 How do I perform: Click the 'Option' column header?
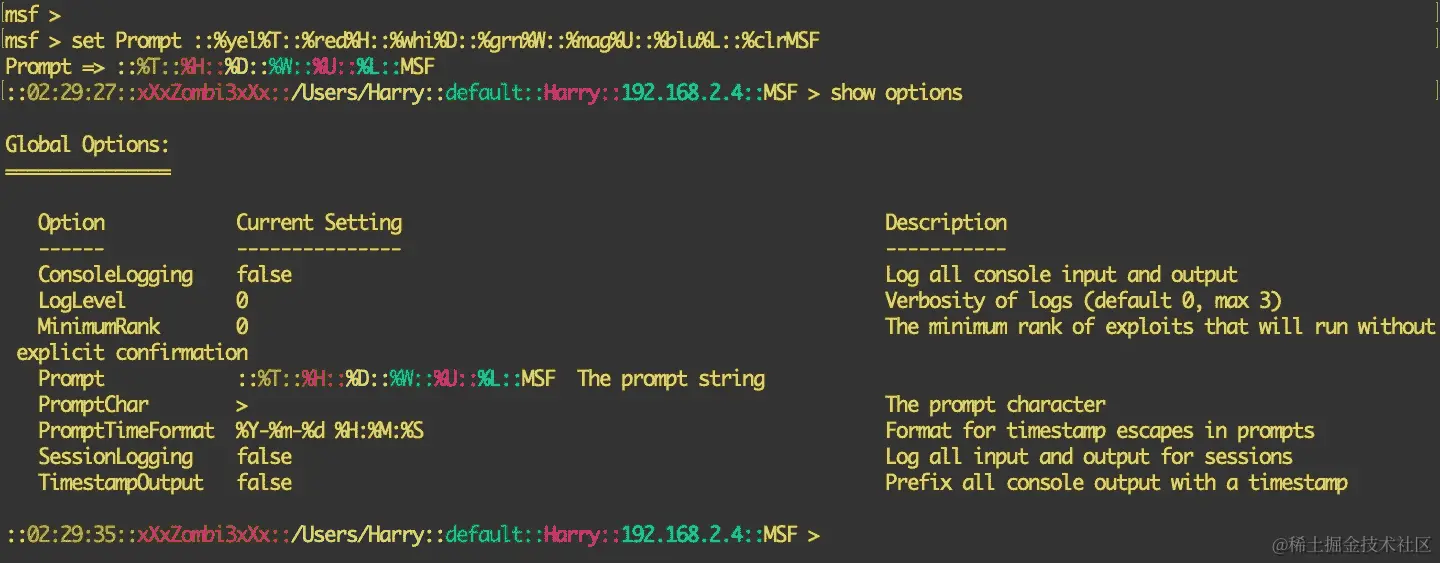pos(71,223)
